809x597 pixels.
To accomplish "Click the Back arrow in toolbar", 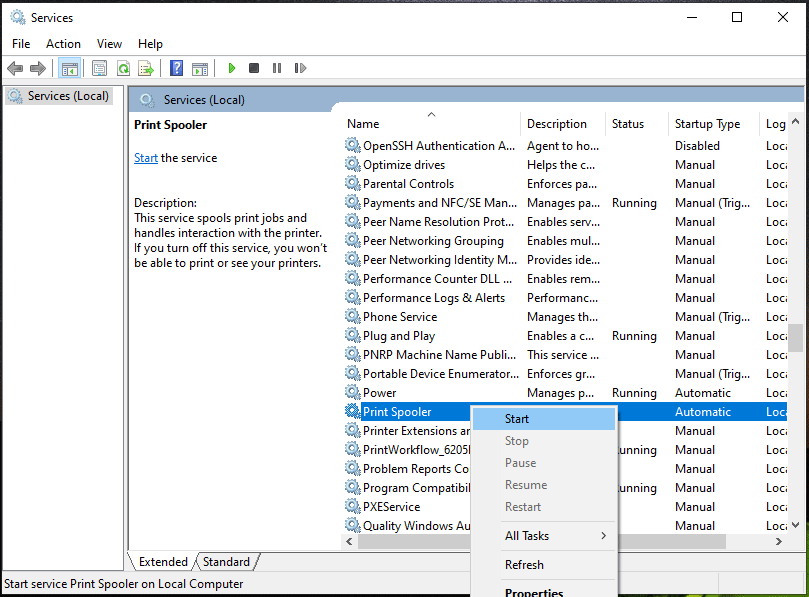I will tap(15, 68).
